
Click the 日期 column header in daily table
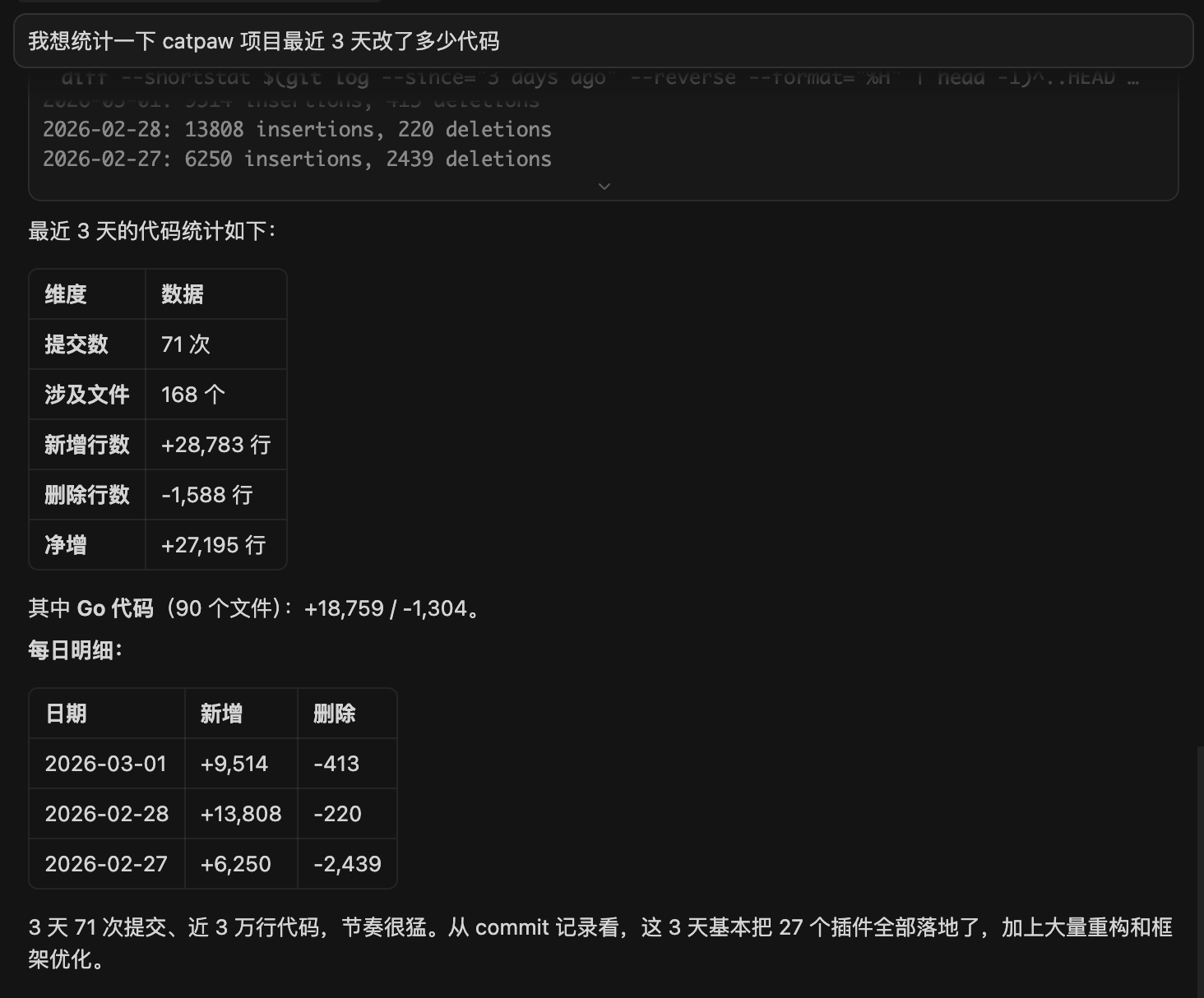(x=66, y=714)
